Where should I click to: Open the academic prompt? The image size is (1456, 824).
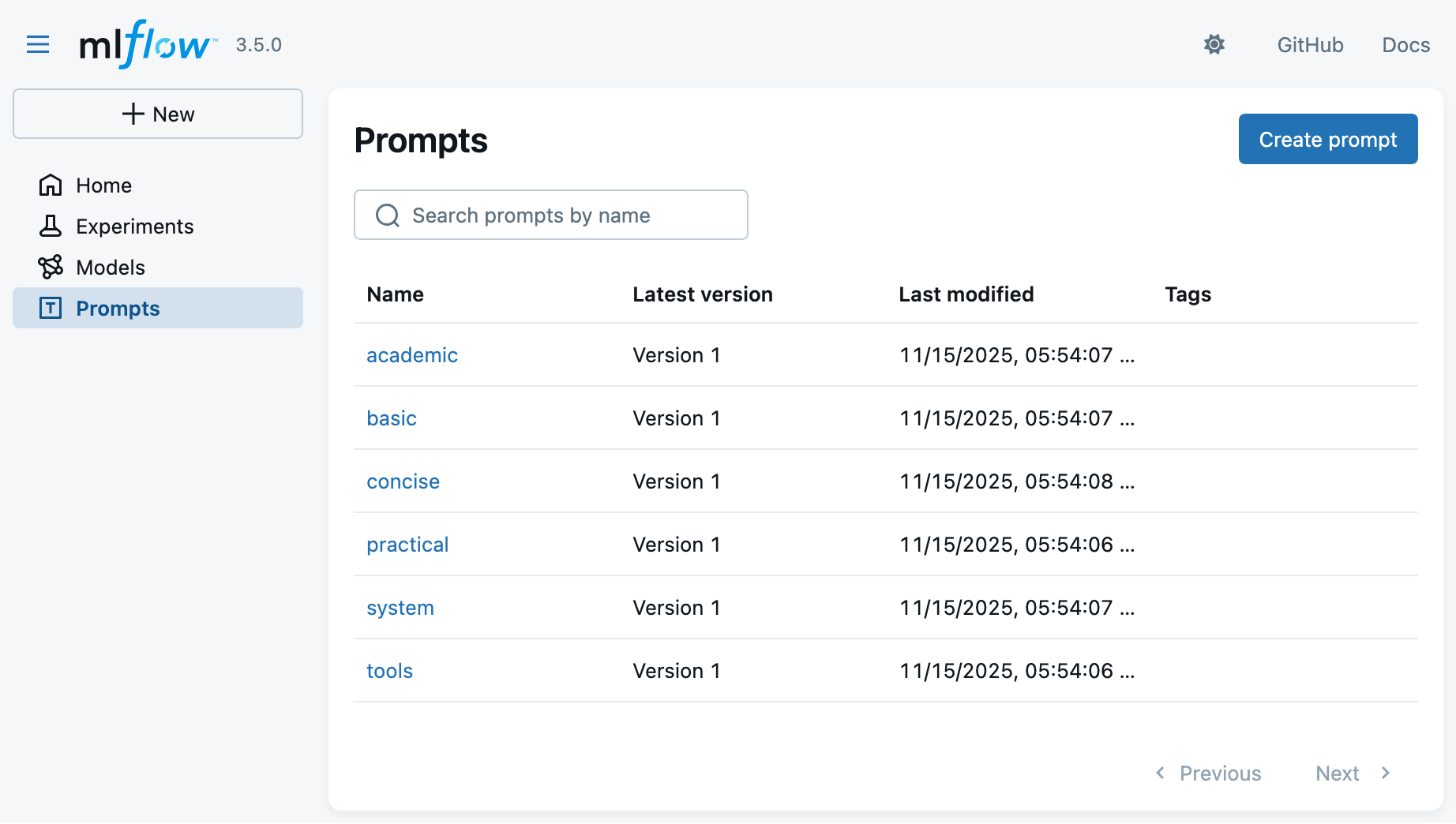coord(412,355)
